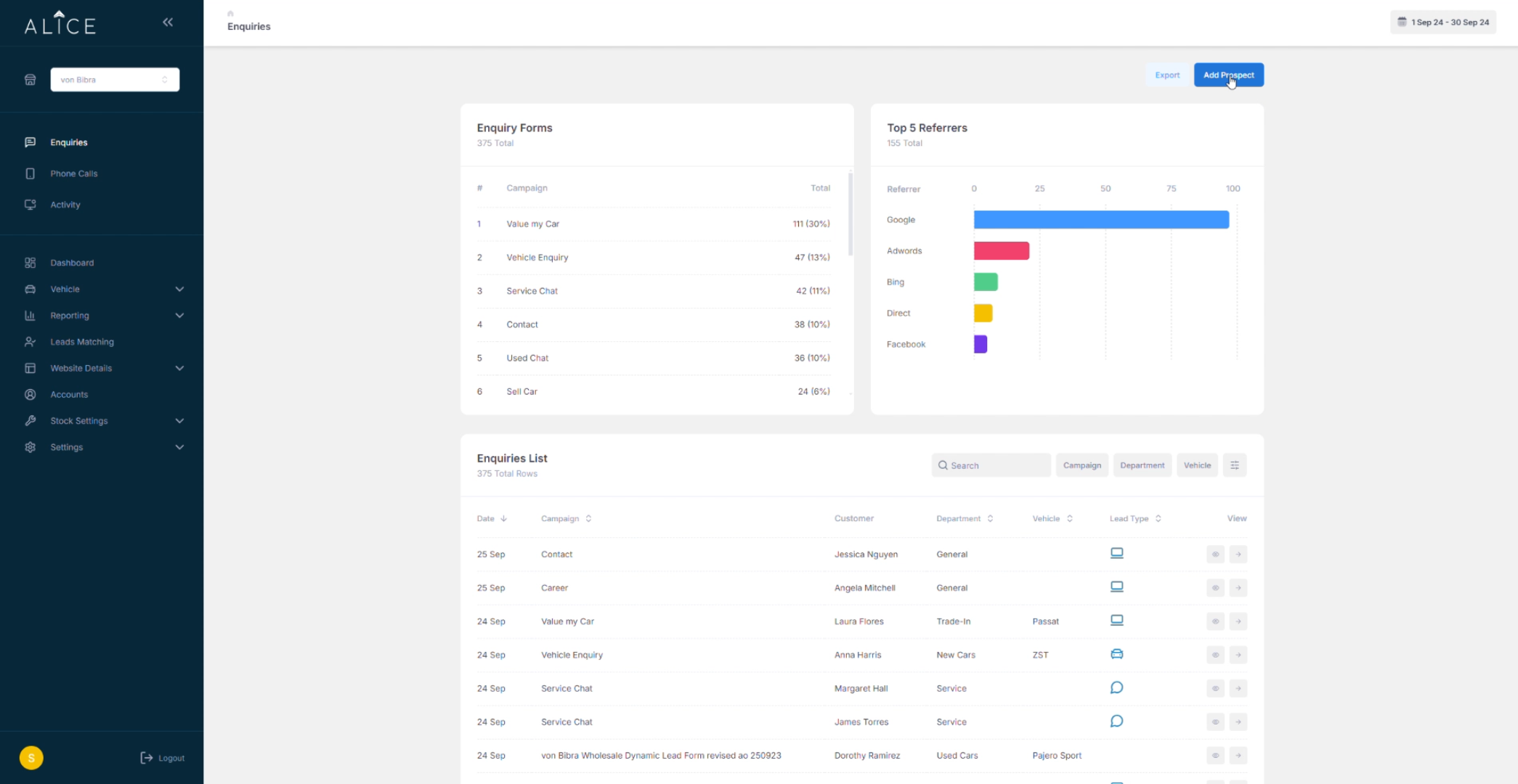Click the chat lead type icon for Margaret Hall
This screenshot has width=1518, height=784.
point(1116,687)
